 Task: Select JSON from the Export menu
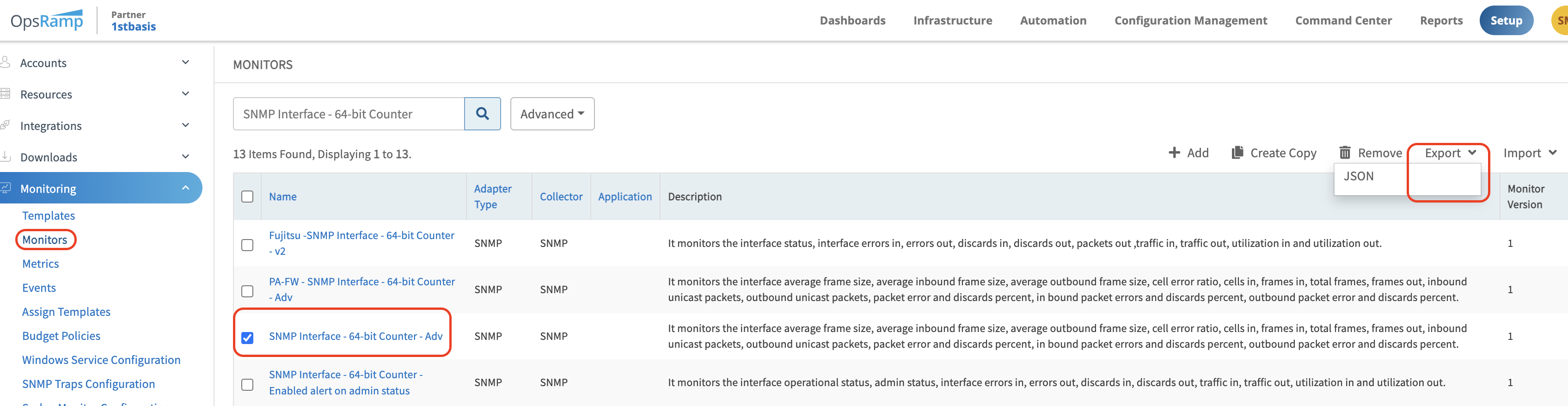tap(1359, 177)
